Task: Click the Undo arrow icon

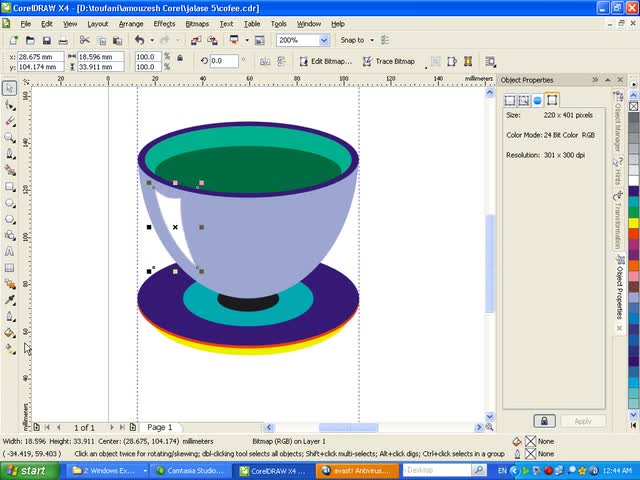Action: click(138, 40)
